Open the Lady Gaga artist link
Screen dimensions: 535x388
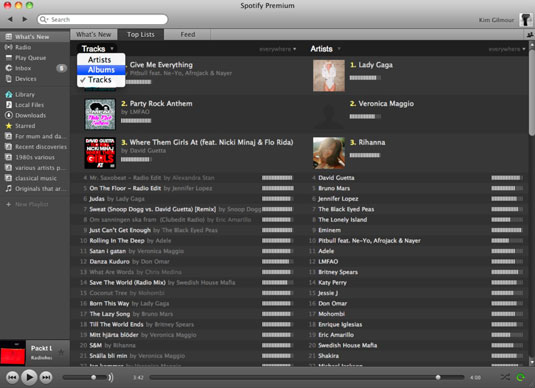click(x=375, y=65)
